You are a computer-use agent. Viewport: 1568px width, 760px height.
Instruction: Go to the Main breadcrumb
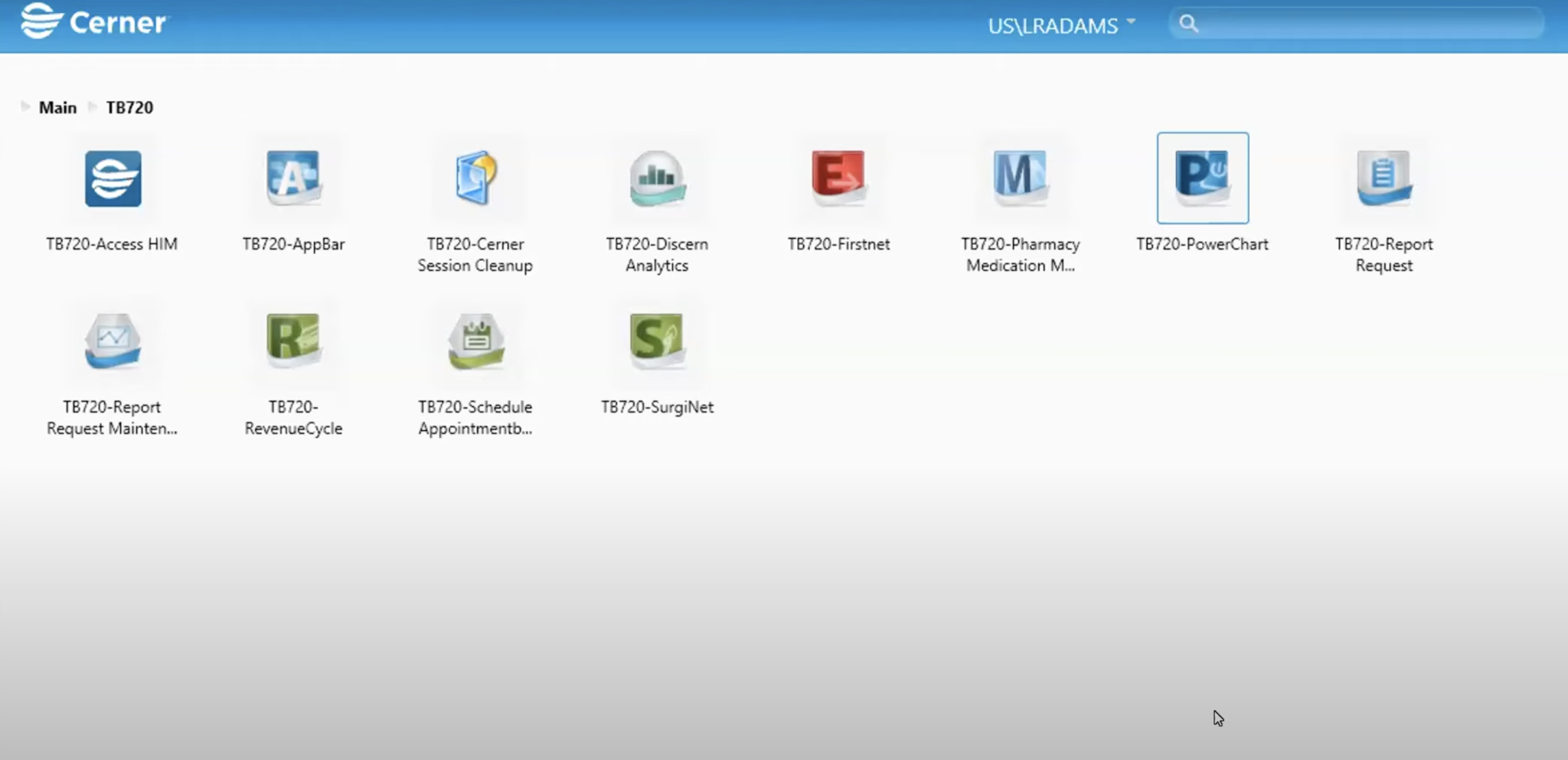[x=57, y=107]
